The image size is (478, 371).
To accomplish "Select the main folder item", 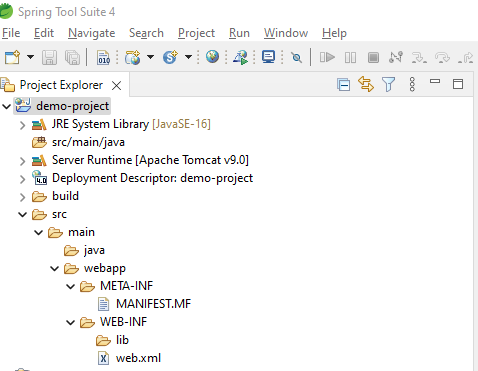I will tap(71, 232).
